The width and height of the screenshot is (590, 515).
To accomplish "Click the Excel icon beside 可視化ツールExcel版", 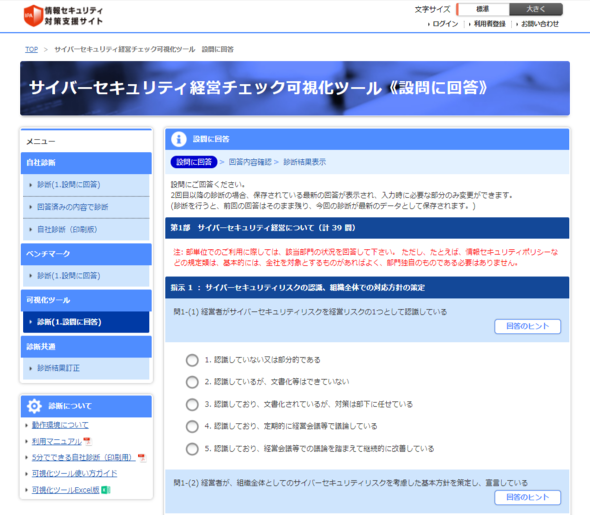I will coord(106,490).
